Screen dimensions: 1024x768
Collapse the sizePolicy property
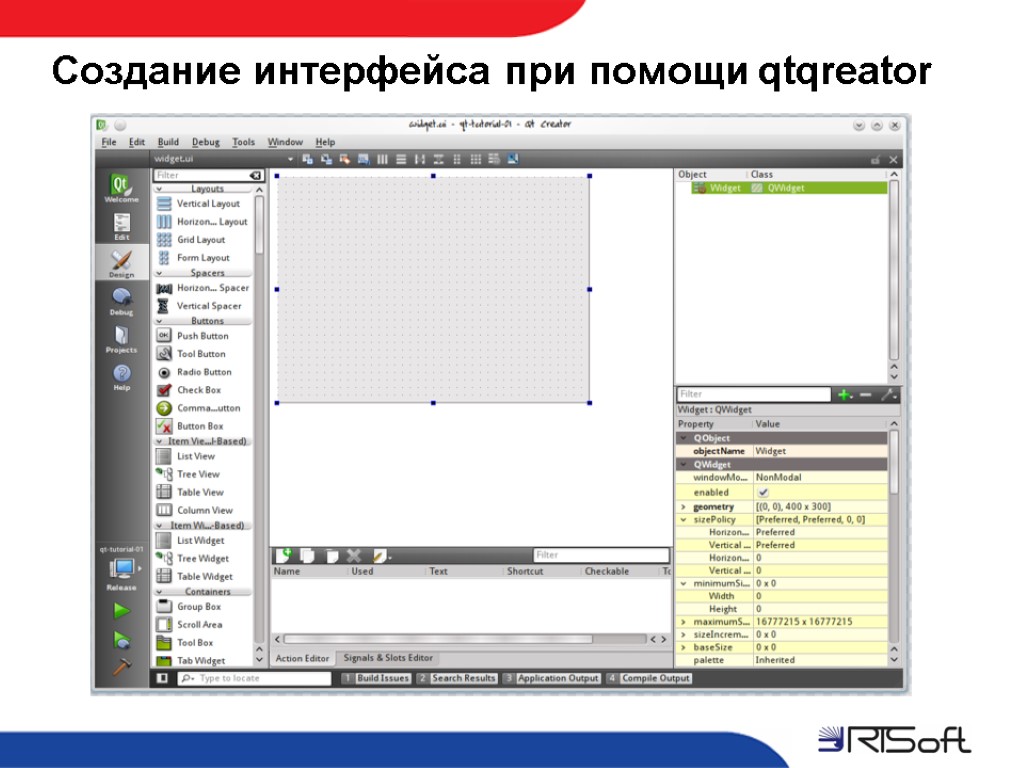[x=683, y=520]
